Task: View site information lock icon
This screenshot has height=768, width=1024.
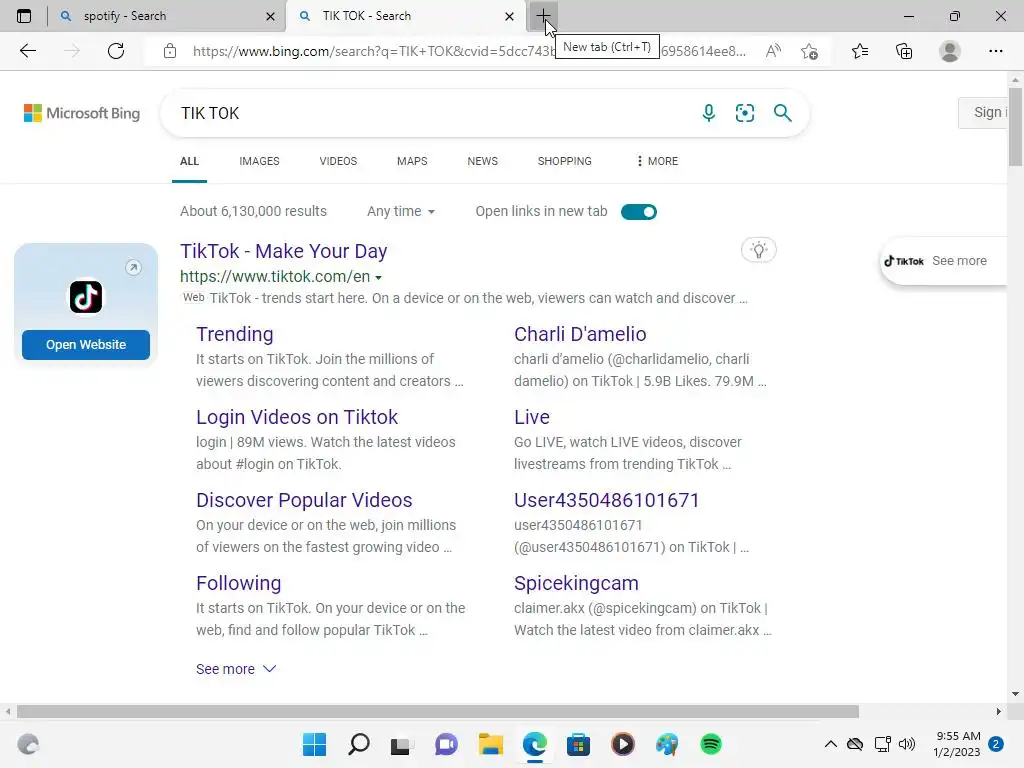Action: click(x=170, y=51)
